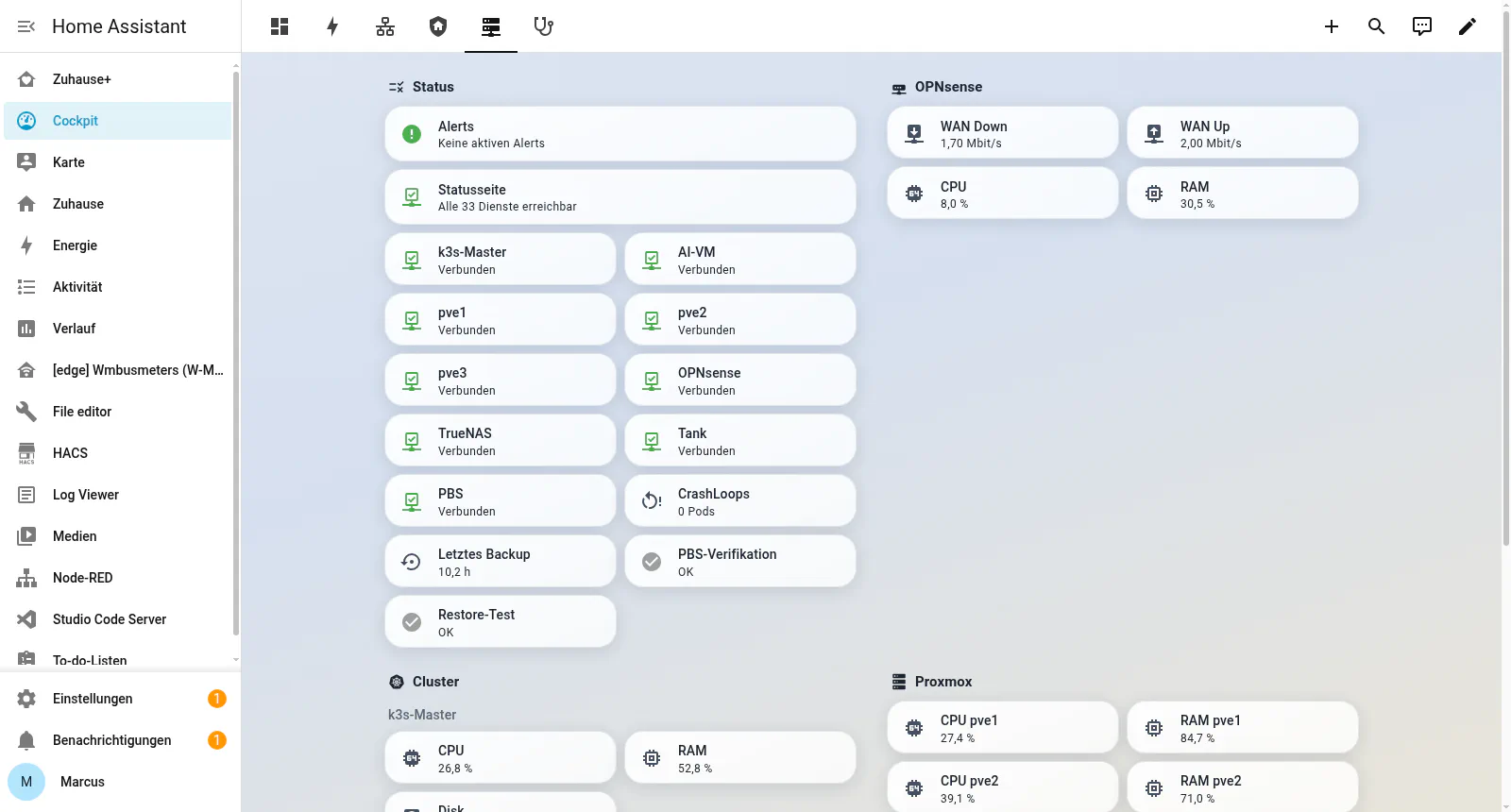Open the k3s-Master CPU 26,8 % tile
The image size is (1511, 812).
(x=501, y=758)
